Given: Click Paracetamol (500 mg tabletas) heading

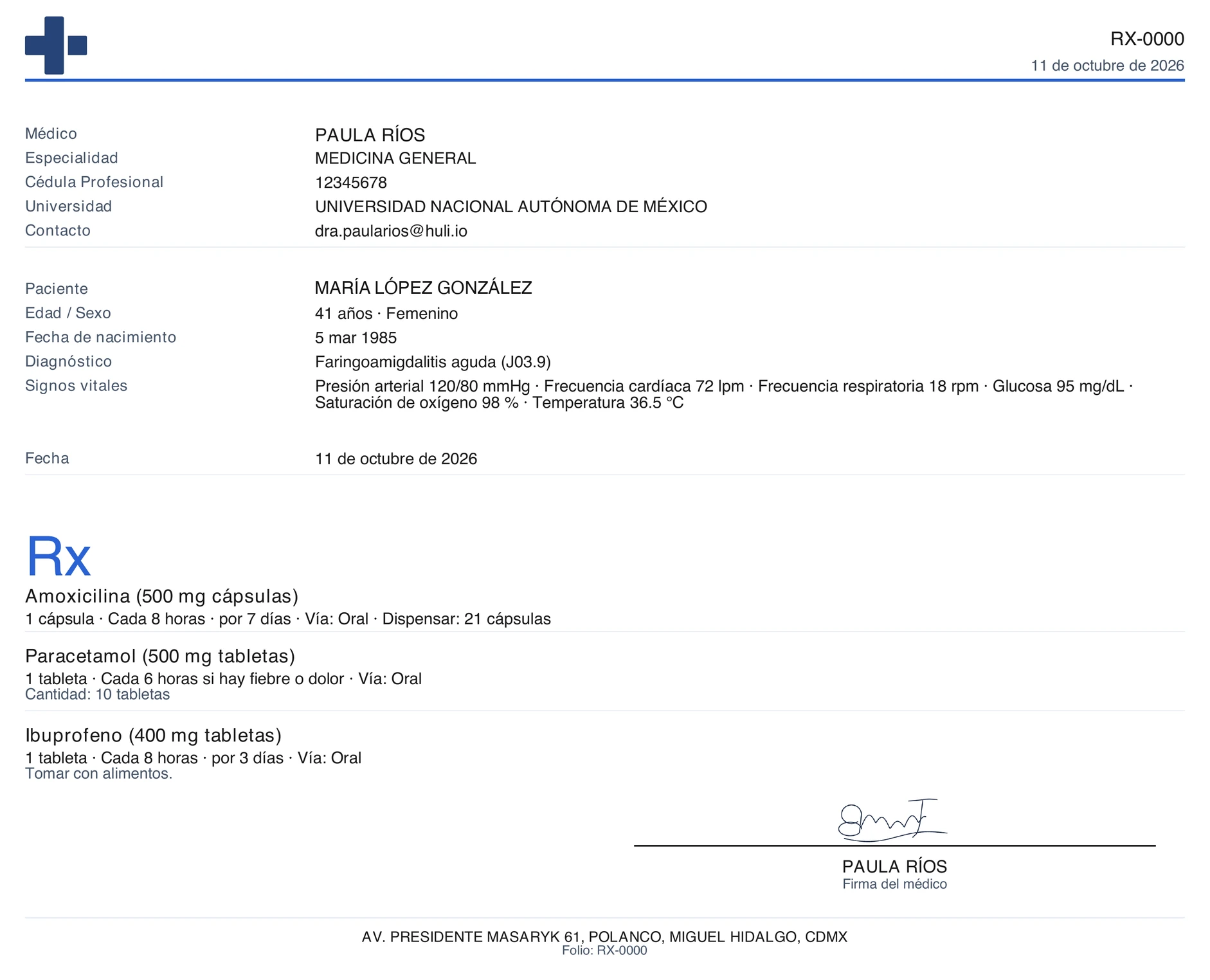Looking at the screenshot, I should [x=160, y=656].
